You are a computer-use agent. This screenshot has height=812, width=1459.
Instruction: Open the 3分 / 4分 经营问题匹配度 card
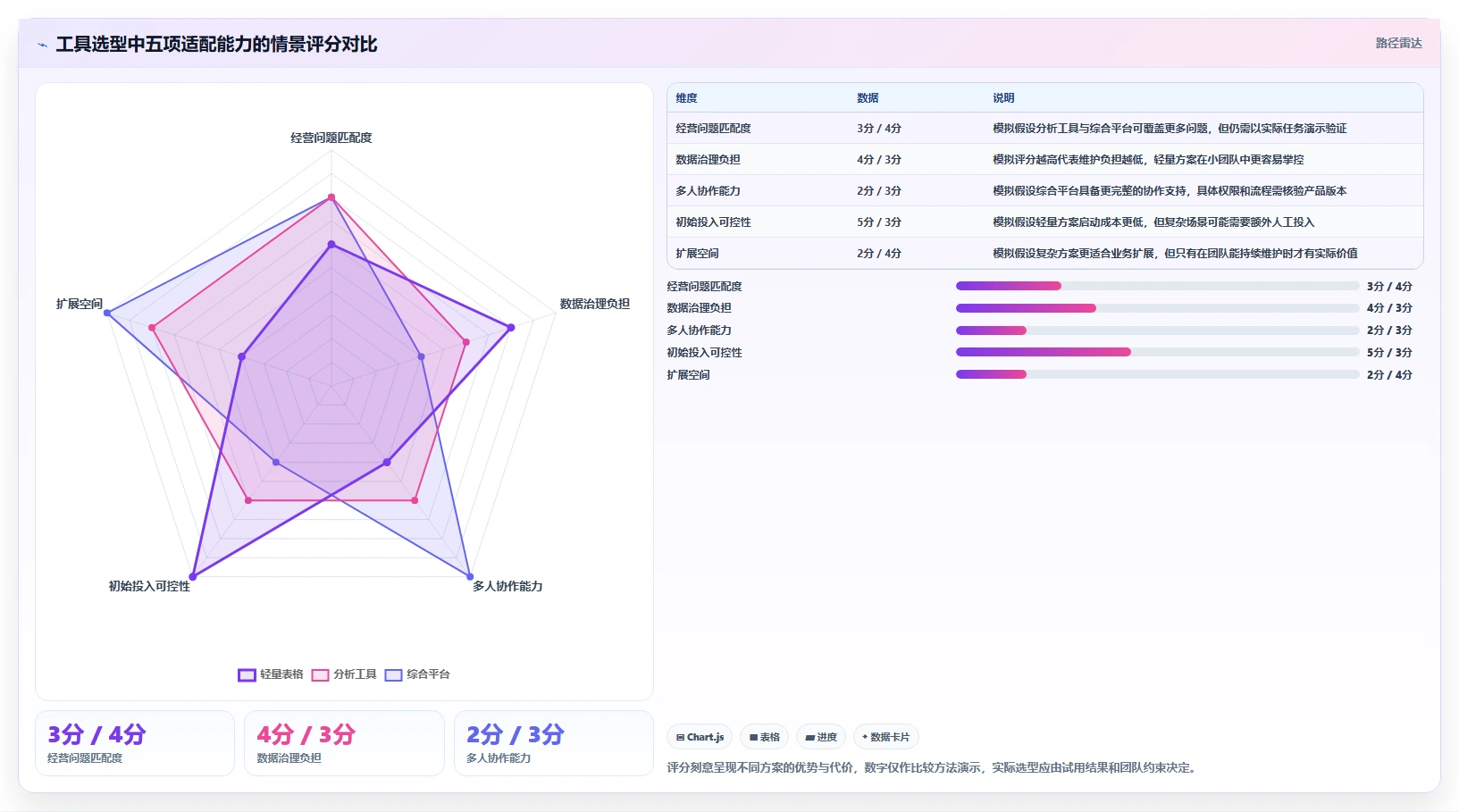point(135,743)
